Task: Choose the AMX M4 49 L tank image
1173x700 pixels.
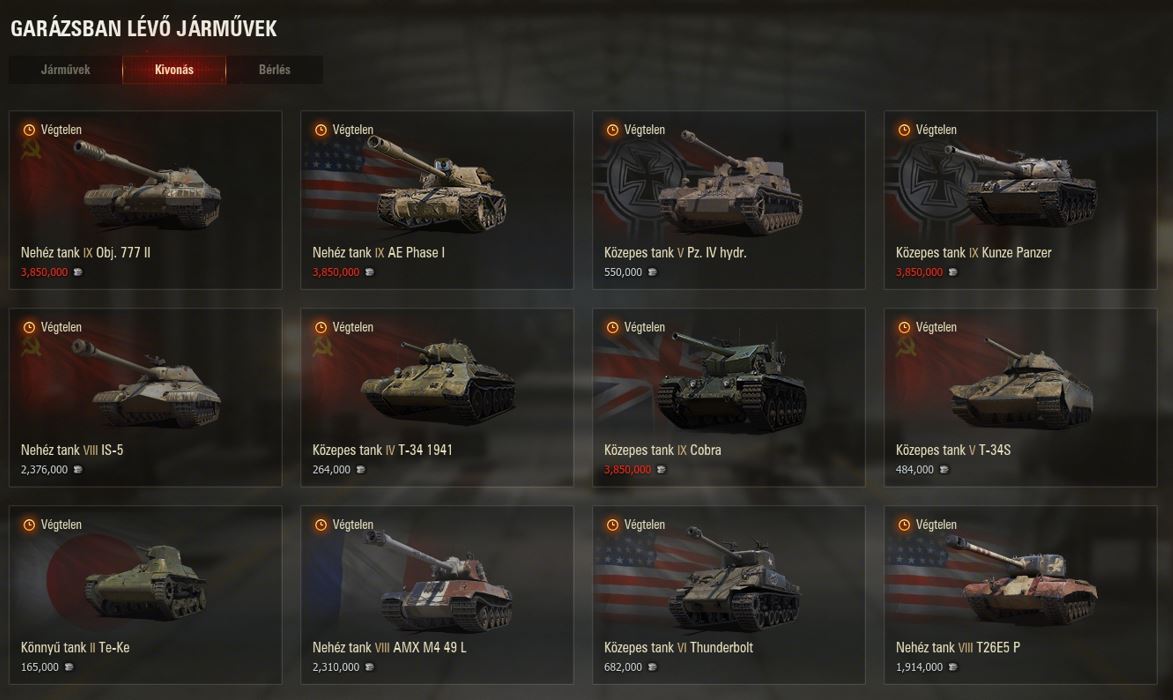Action: [x=441, y=582]
